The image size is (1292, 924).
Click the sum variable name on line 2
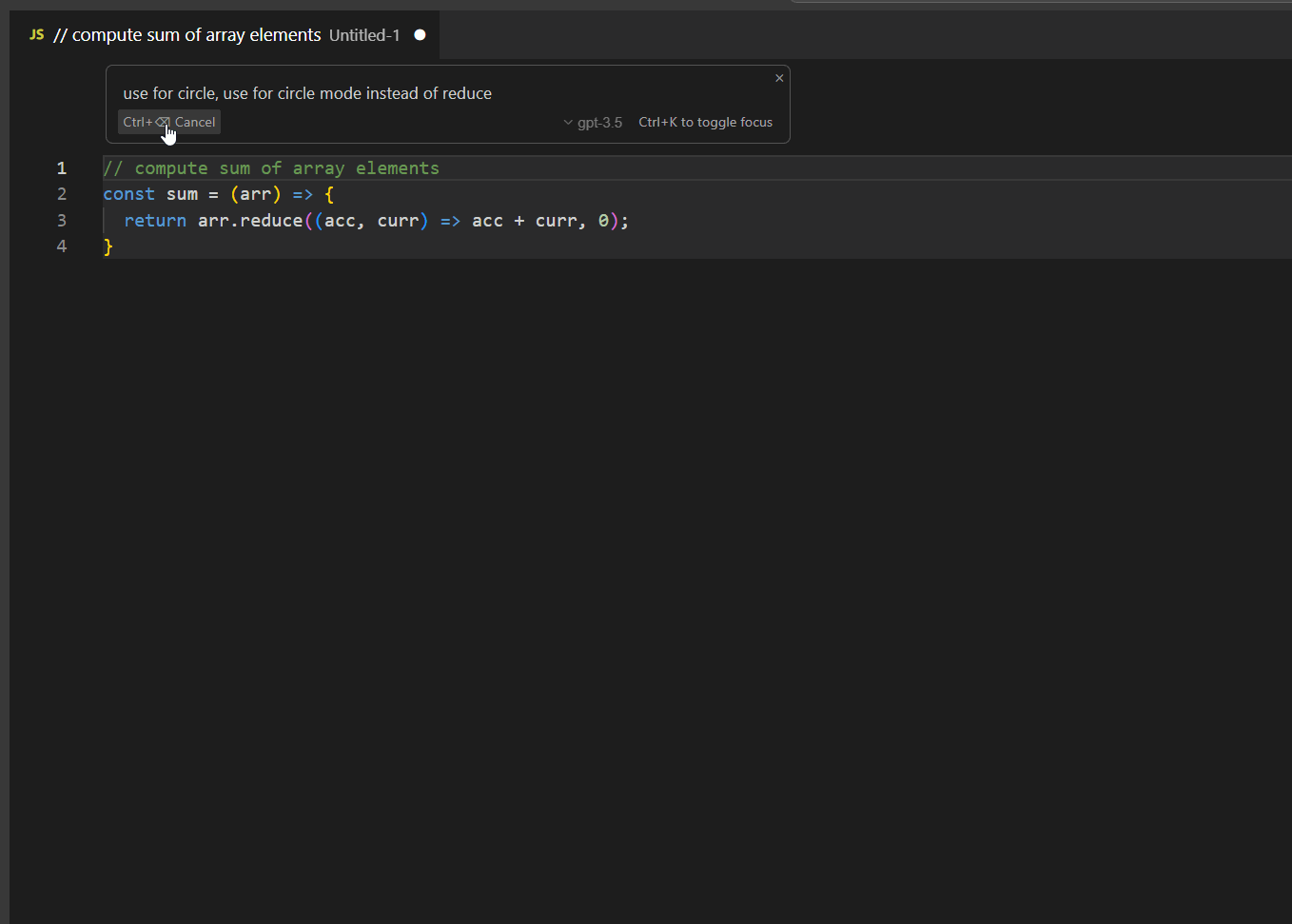tap(181, 194)
